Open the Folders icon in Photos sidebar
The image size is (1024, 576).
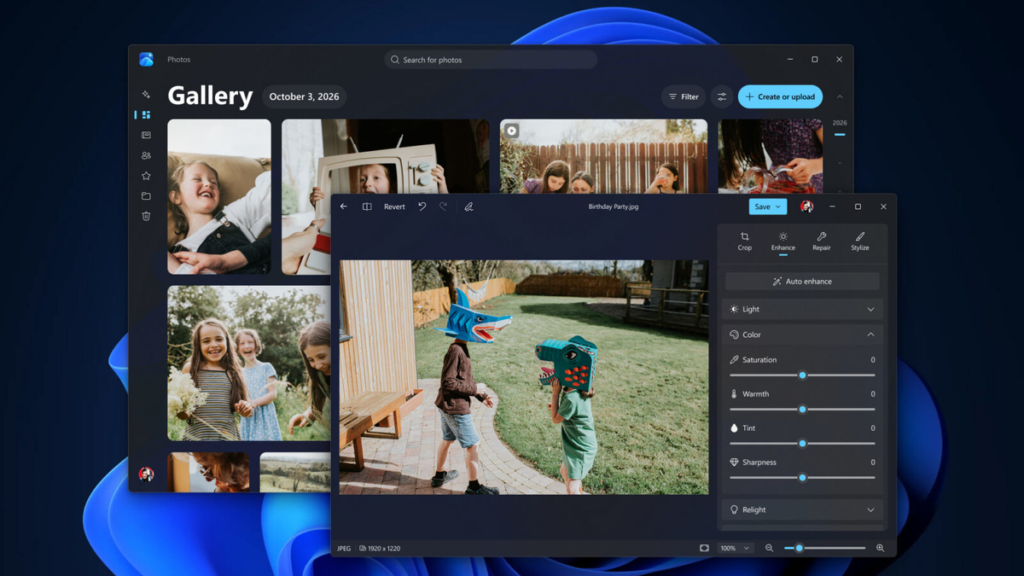(146, 196)
